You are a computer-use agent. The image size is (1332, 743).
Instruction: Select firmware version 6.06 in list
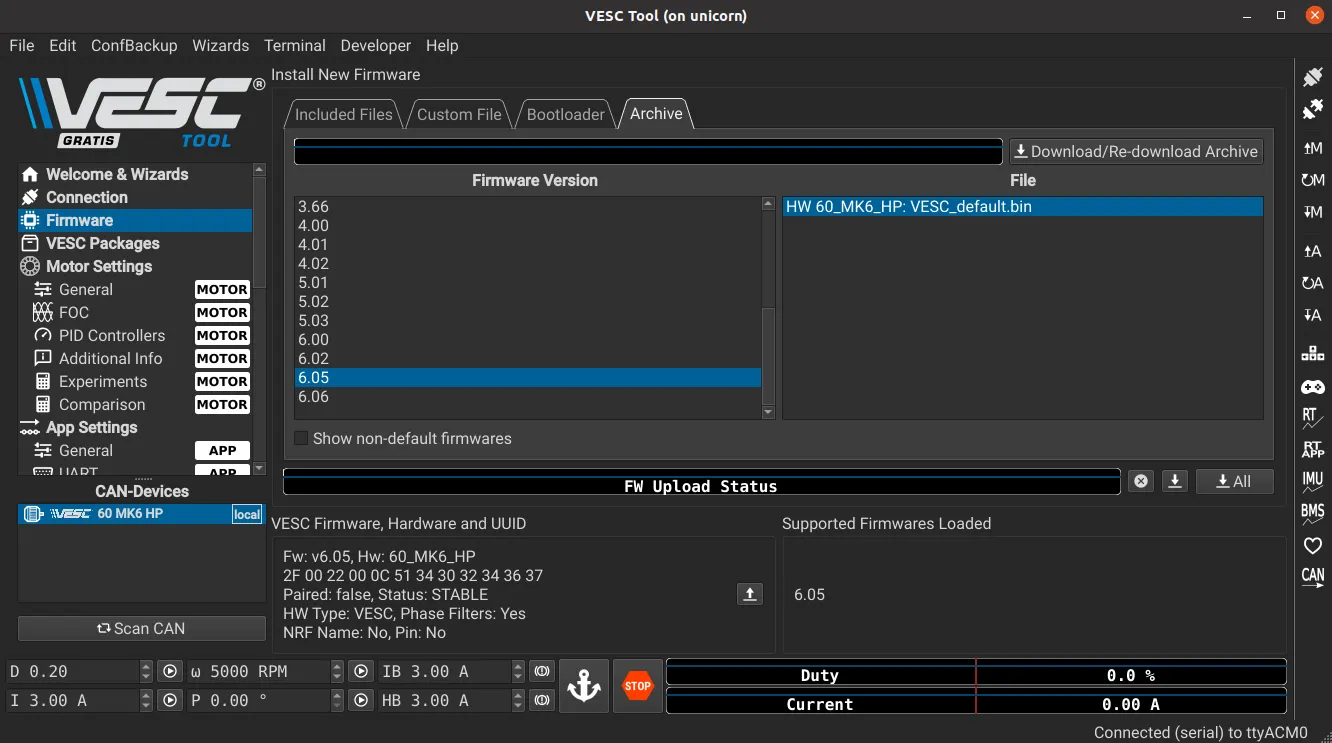tap(313, 396)
